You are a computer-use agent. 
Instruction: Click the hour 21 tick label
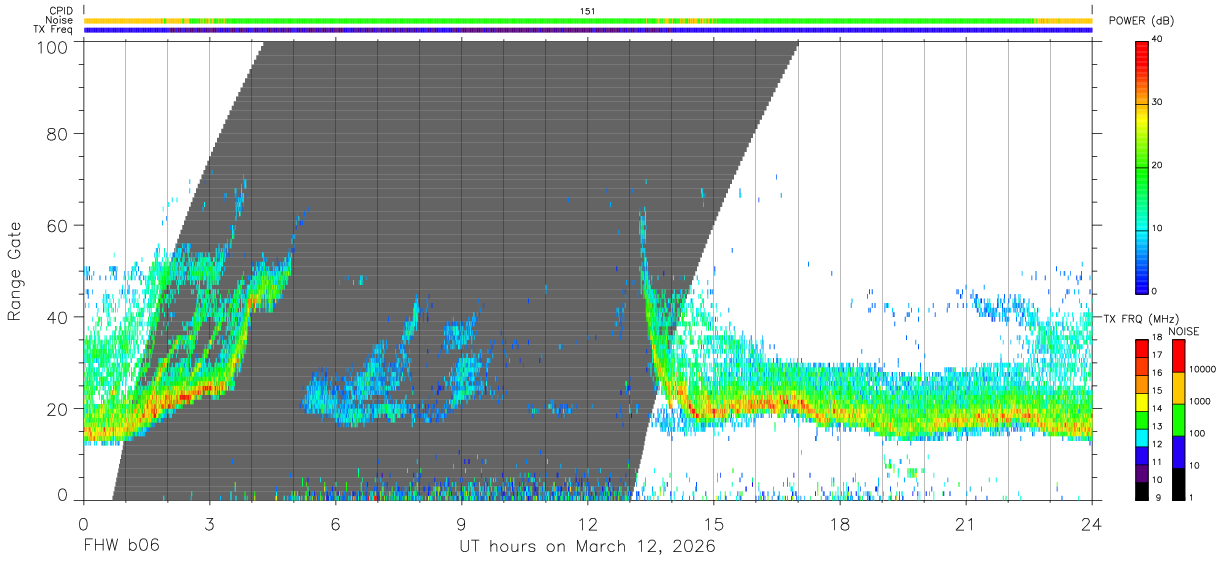click(x=965, y=524)
